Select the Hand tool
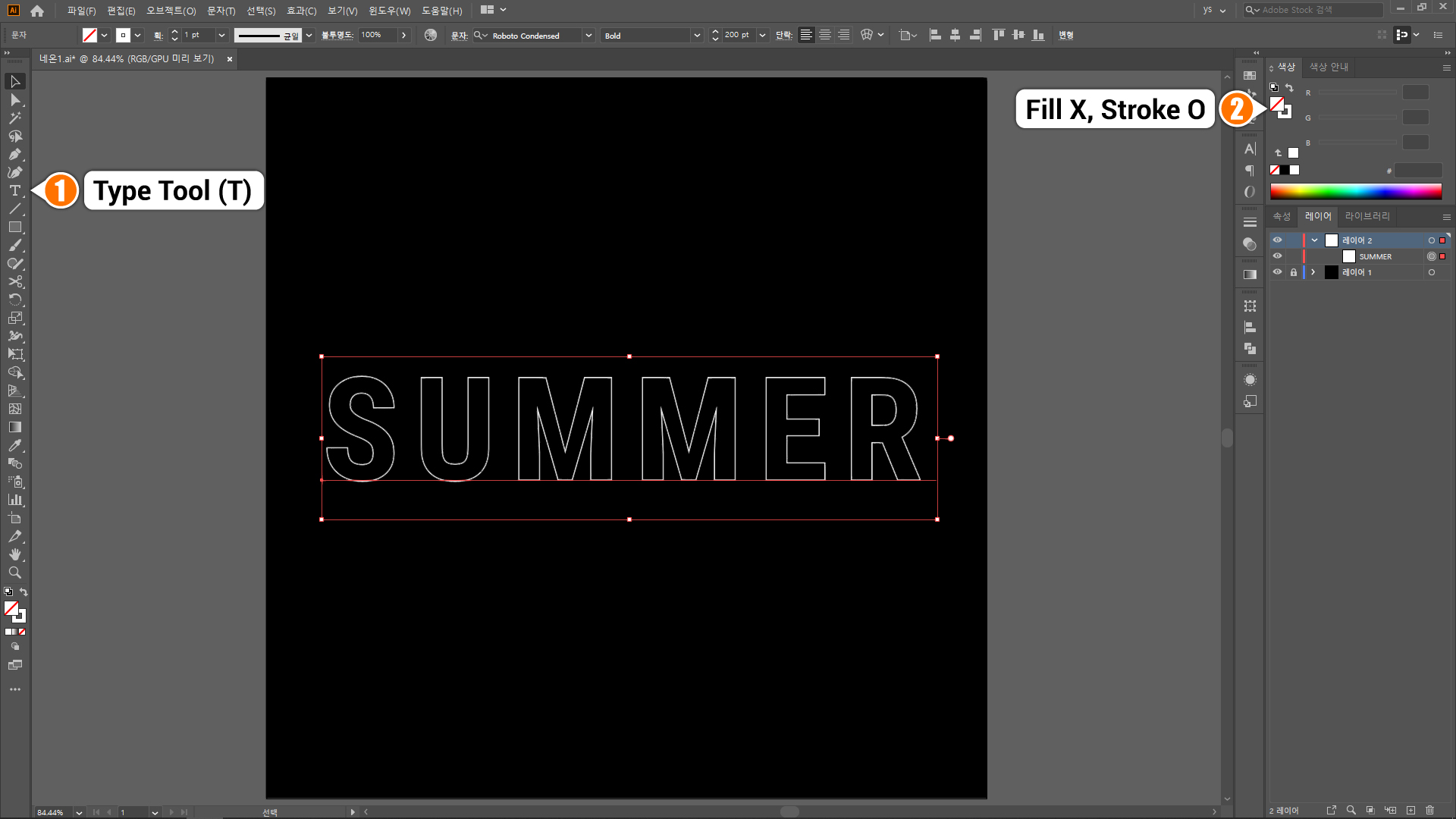Screen dimensions: 1456x819 tap(14, 555)
